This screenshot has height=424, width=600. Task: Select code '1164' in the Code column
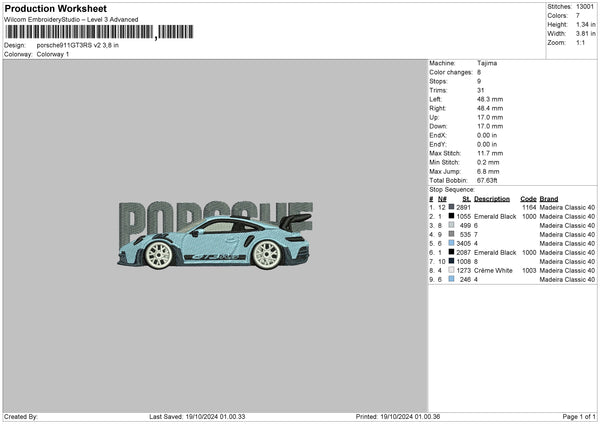(x=529, y=207)
